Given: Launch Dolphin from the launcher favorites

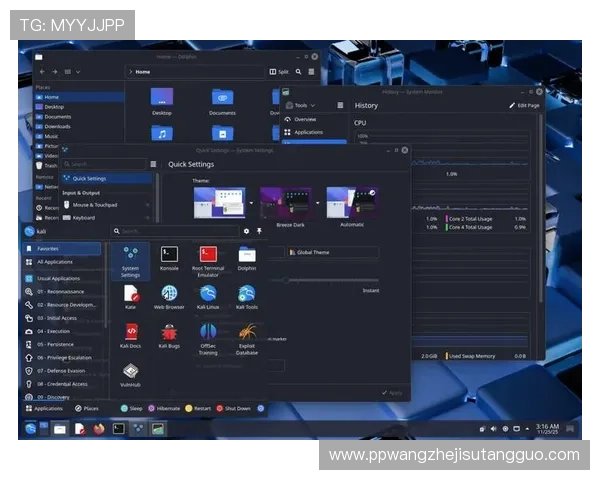Looking at the screenshot, I should [247, 259].
